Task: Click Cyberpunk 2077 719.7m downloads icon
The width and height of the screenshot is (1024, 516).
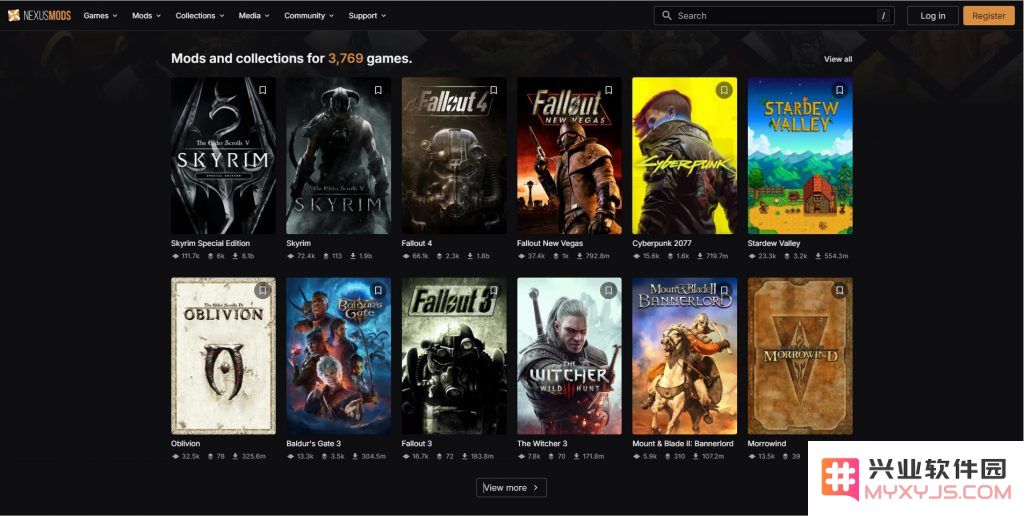Action: (699, 256)
